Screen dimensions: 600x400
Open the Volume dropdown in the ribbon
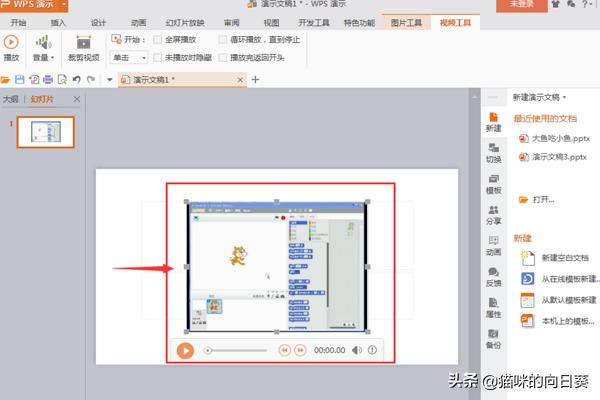43,48
